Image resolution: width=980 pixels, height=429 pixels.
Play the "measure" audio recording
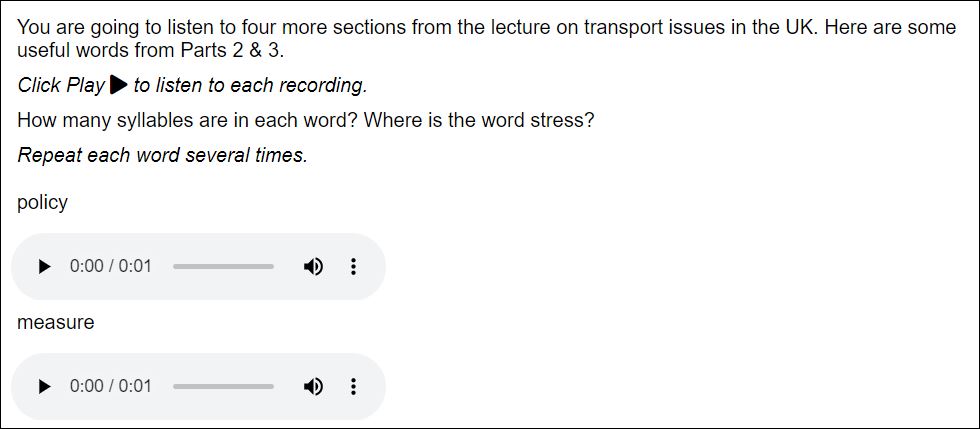(44, 386)
